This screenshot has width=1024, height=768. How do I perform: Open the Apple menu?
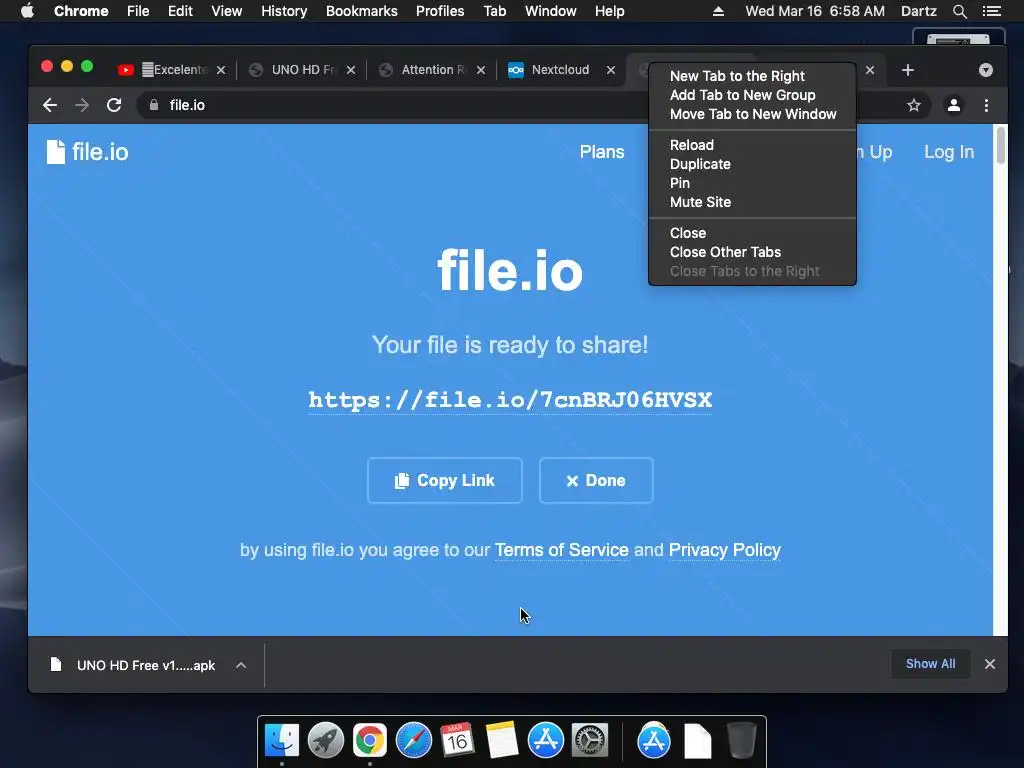click(x=27, y=11)
